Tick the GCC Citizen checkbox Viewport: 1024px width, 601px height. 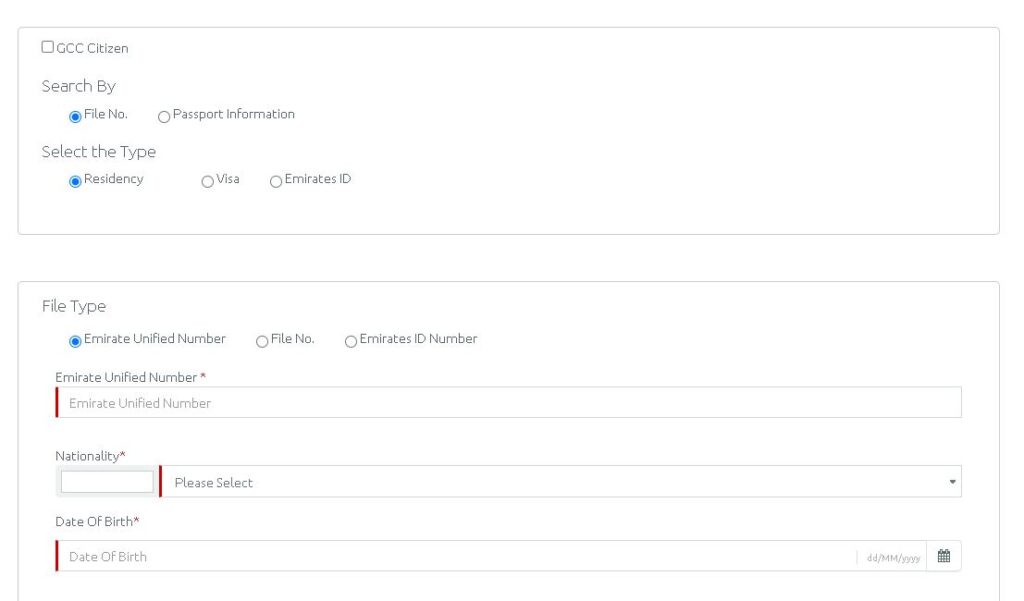tap(48, 47)
